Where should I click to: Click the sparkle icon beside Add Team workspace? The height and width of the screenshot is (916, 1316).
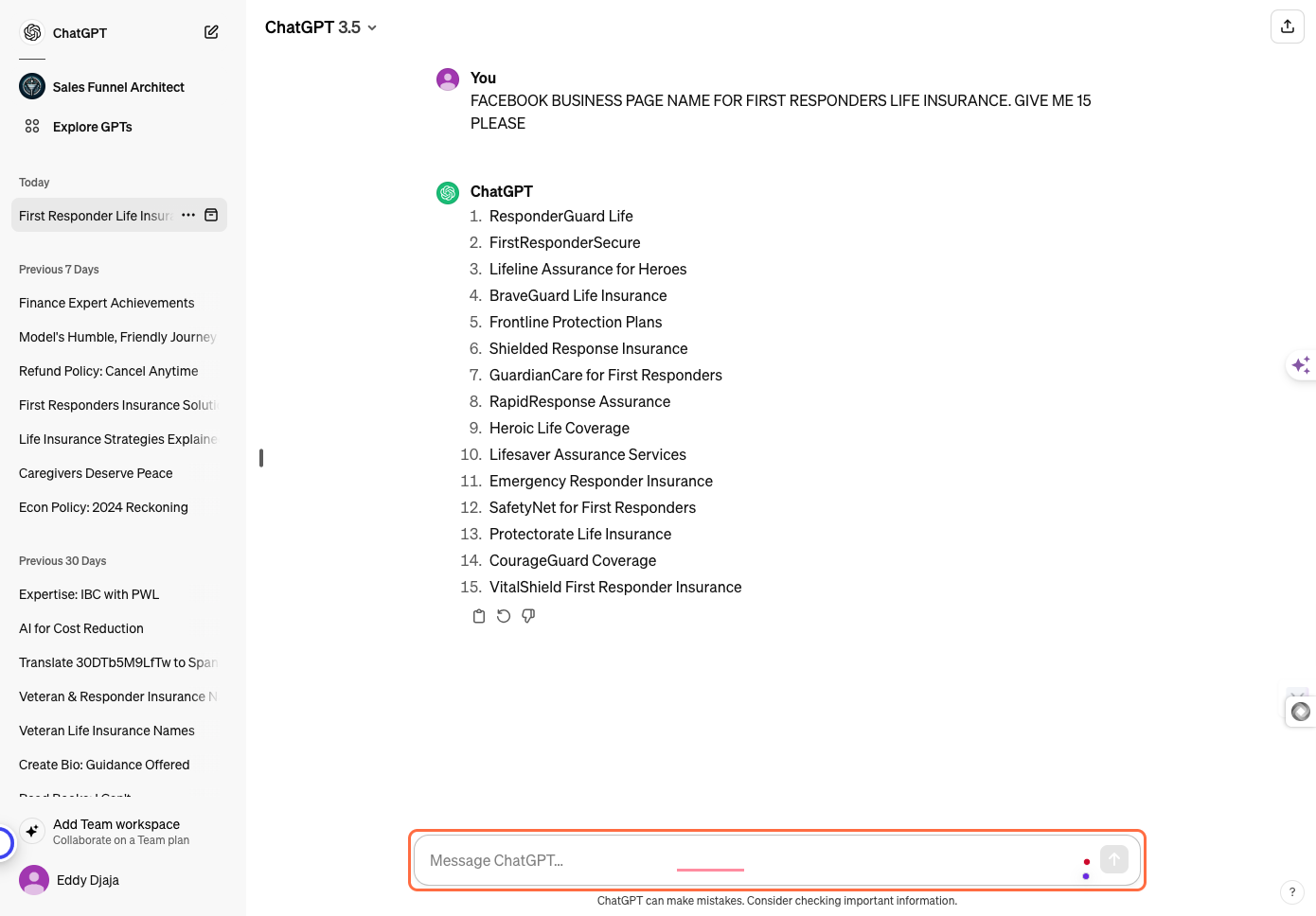(32, 831)
